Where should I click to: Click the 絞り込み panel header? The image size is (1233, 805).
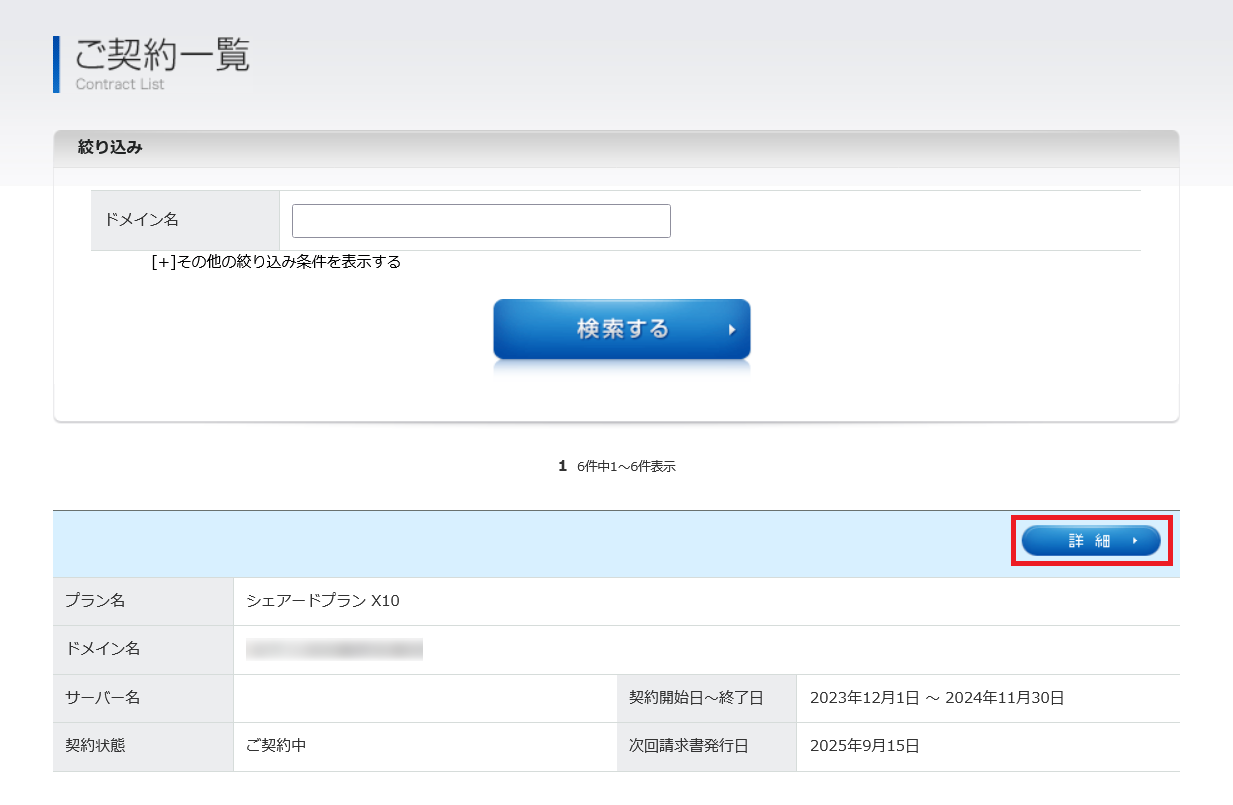110,148
